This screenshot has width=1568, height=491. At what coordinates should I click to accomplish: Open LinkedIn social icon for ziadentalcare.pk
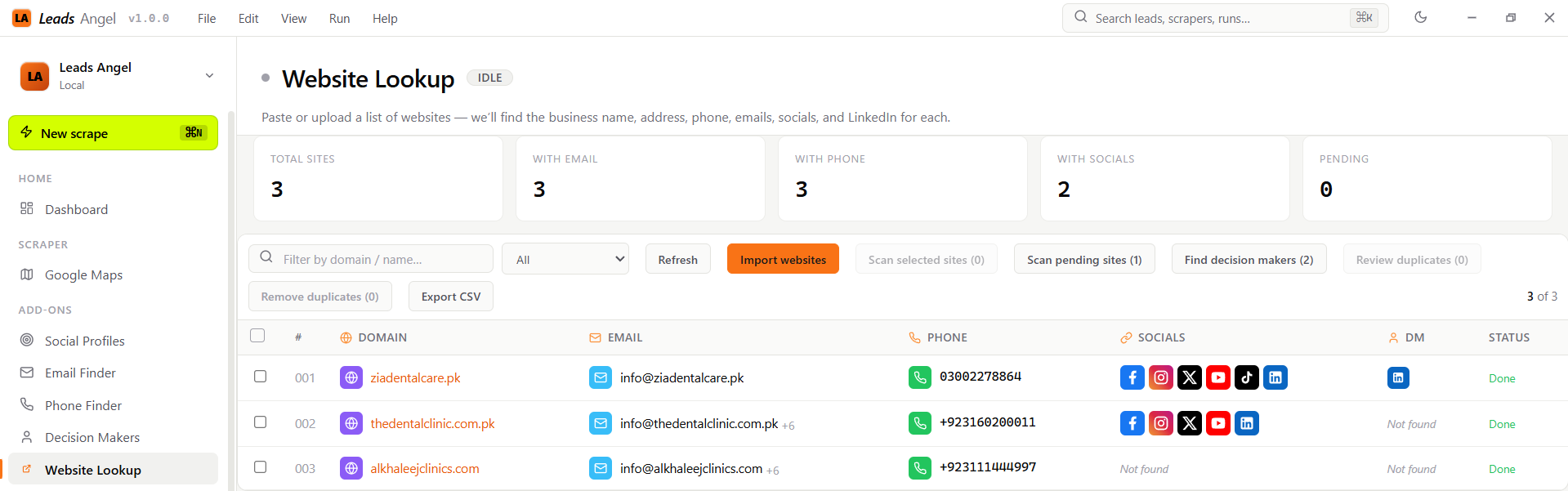coord(1275,377)
